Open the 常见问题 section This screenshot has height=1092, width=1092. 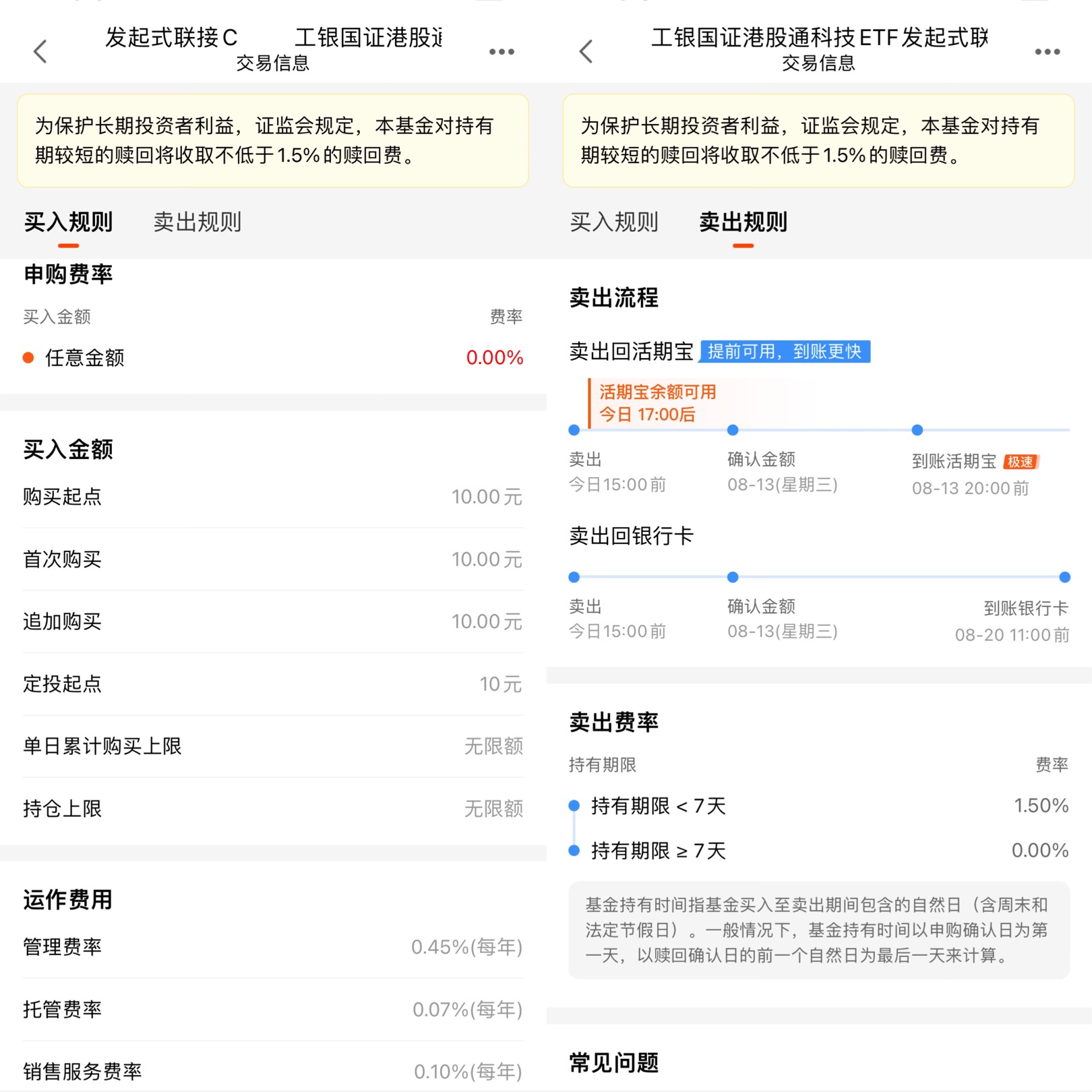tap(613, 1063)
